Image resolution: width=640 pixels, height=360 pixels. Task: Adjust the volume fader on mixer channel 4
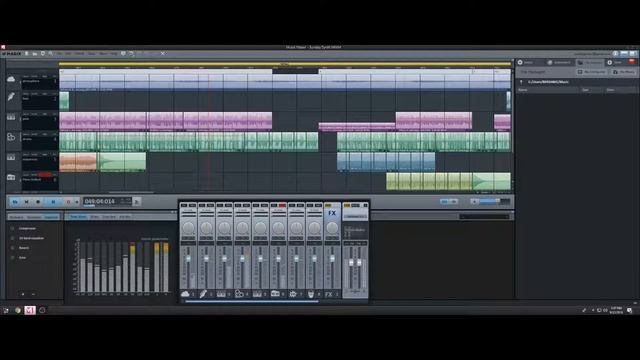(242, 259)
